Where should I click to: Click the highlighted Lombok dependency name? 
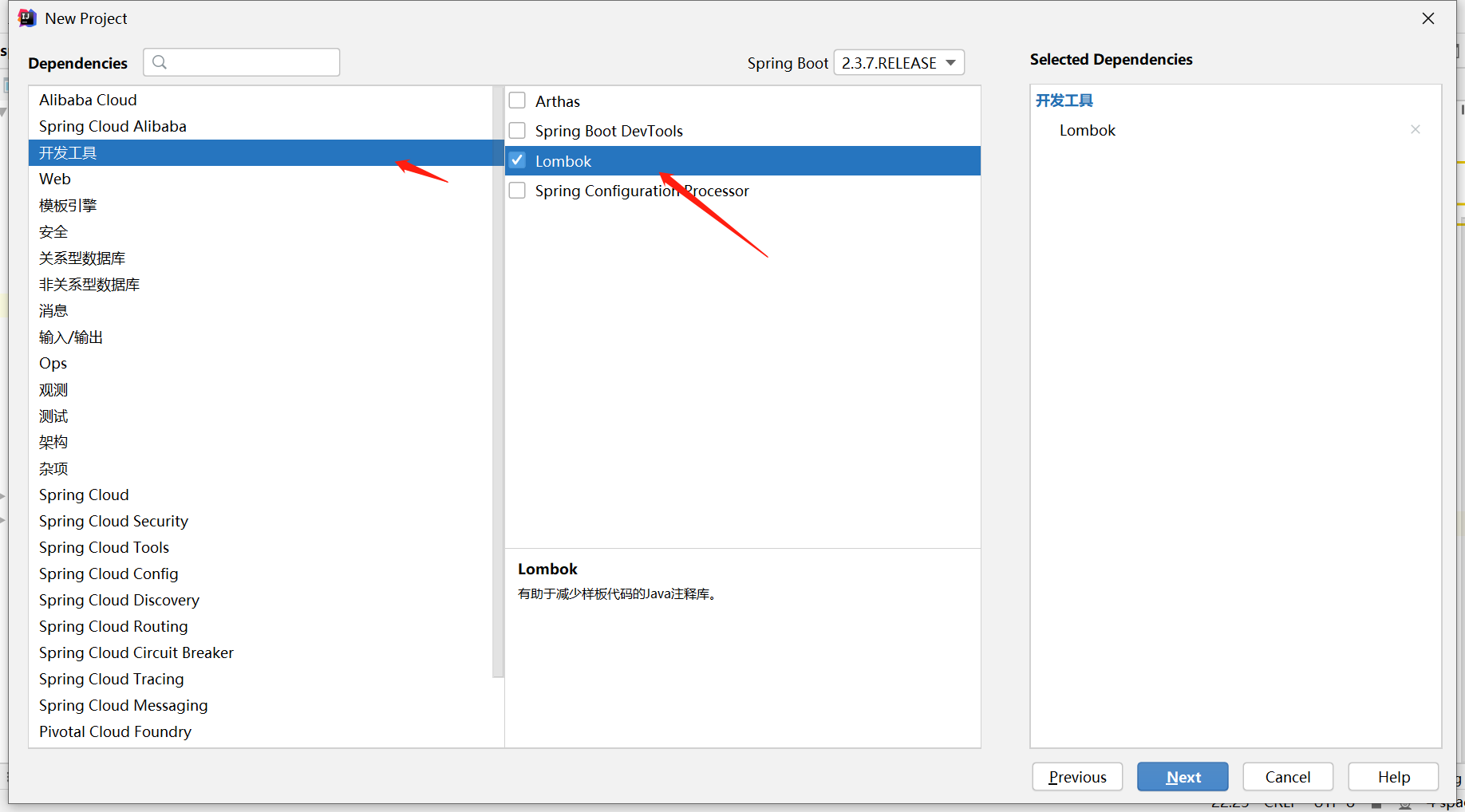coord(563,161)
